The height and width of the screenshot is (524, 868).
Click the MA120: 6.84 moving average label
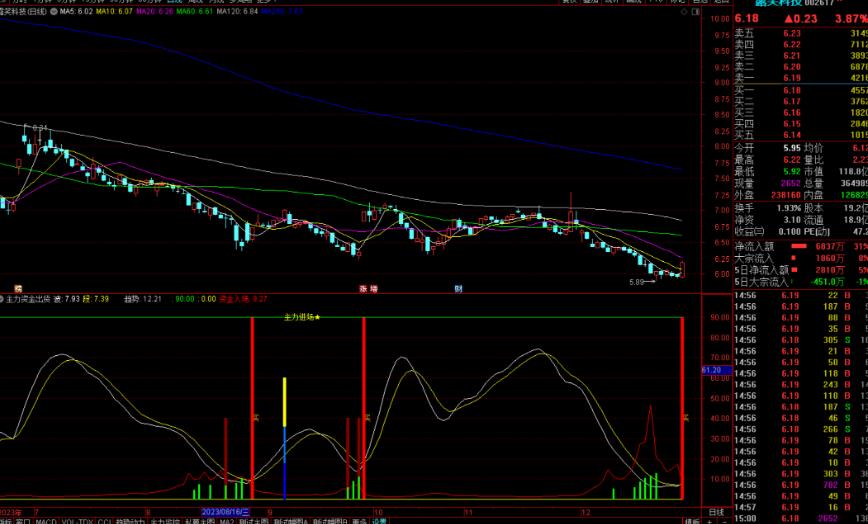click(x=237, y=11)
